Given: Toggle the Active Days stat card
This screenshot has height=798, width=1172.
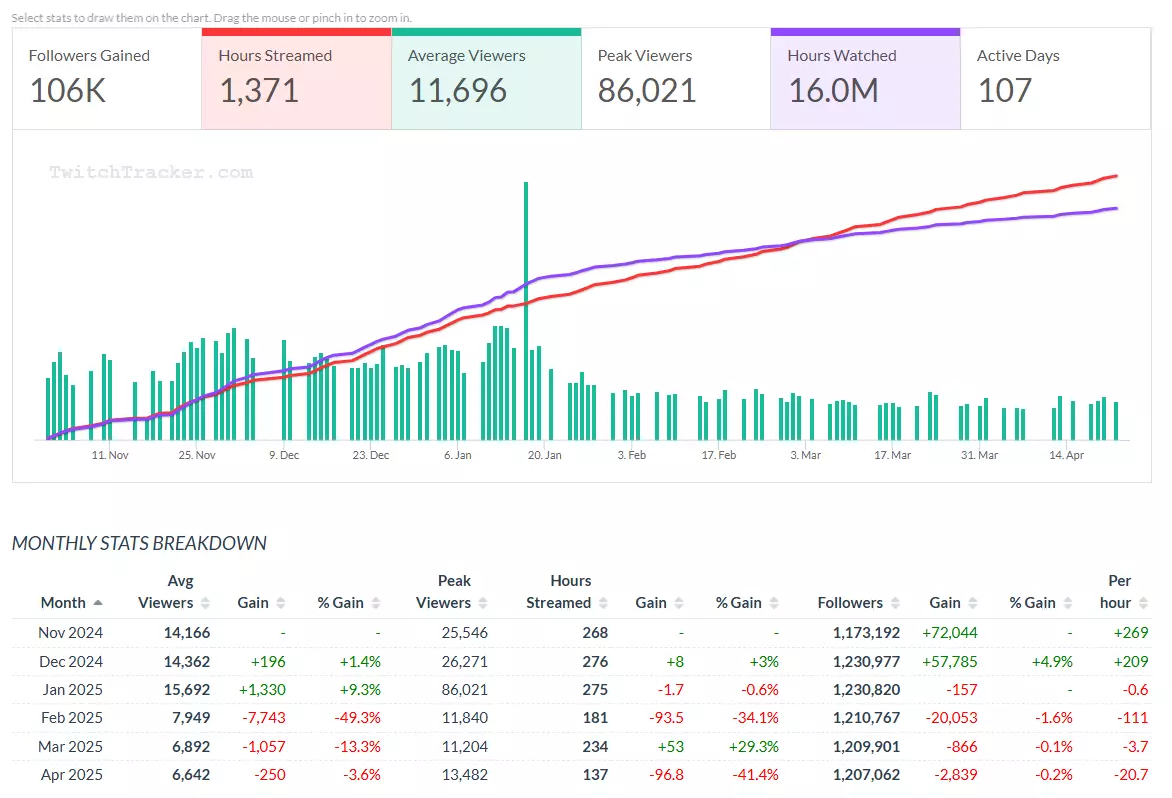Looking at the screenshot, I should coord(1055,79).
